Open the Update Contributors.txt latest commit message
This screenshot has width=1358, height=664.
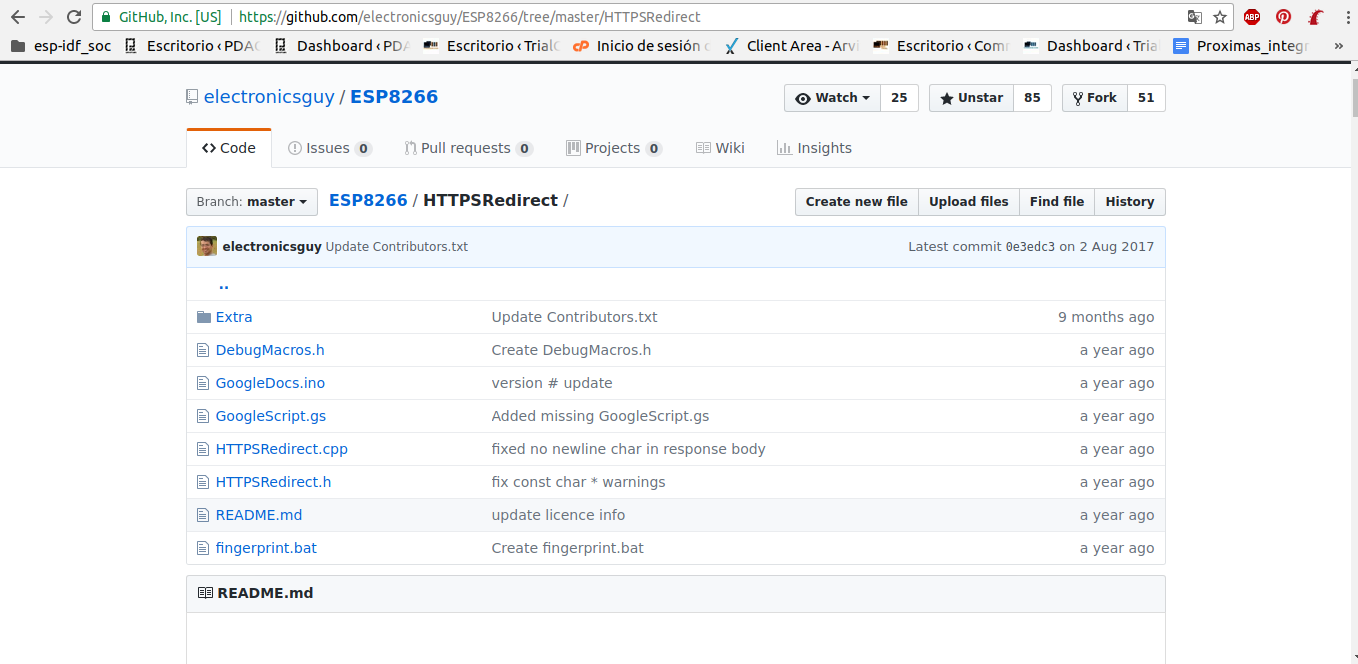tap(397, 247)
